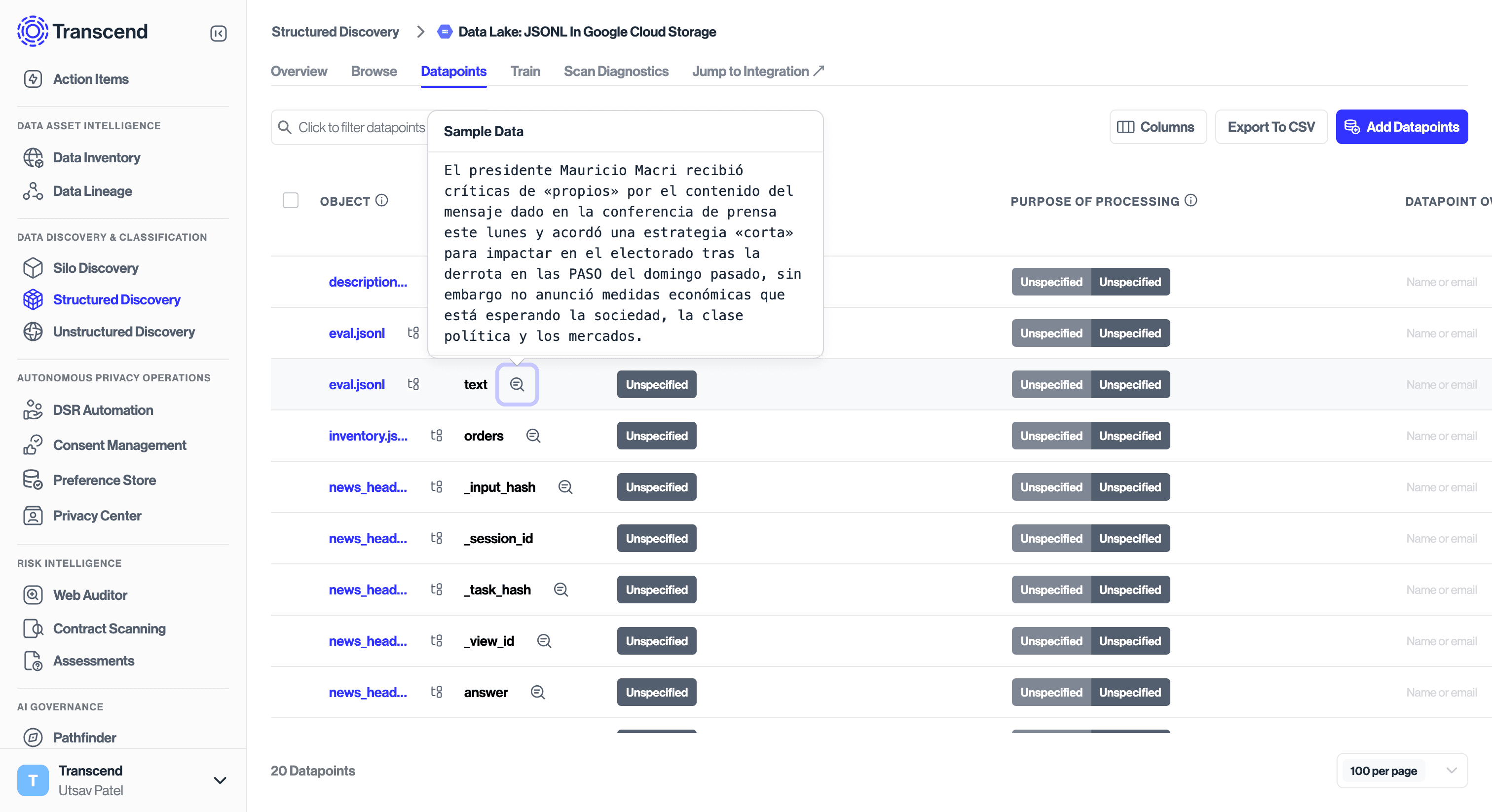The width and height of the screenshot is (1492, 812).
Task: Click the Structured Discovery sidebar icon
Action: [x=32, y=299]
